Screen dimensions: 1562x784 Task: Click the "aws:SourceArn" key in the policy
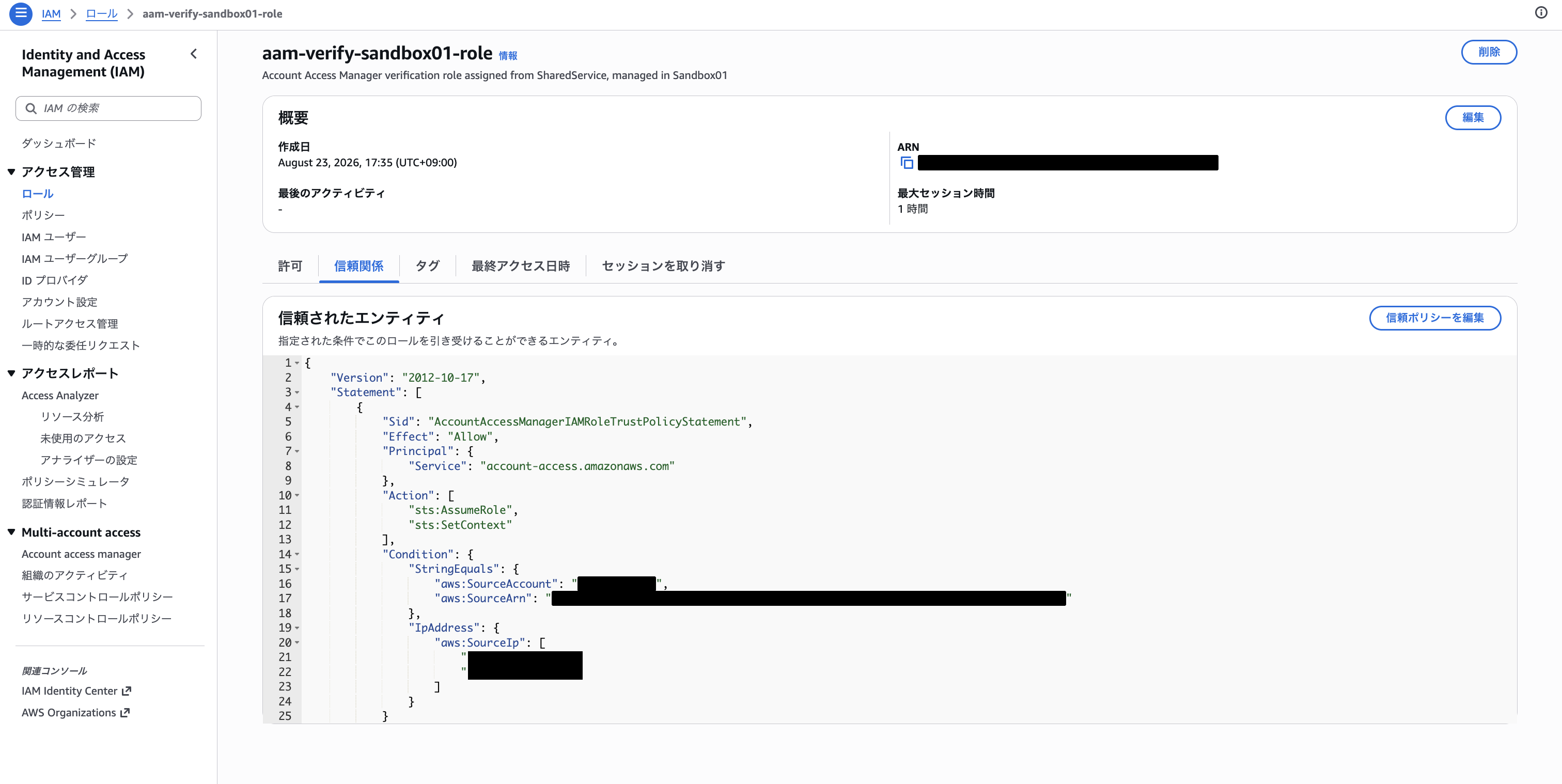click(483, 599)
